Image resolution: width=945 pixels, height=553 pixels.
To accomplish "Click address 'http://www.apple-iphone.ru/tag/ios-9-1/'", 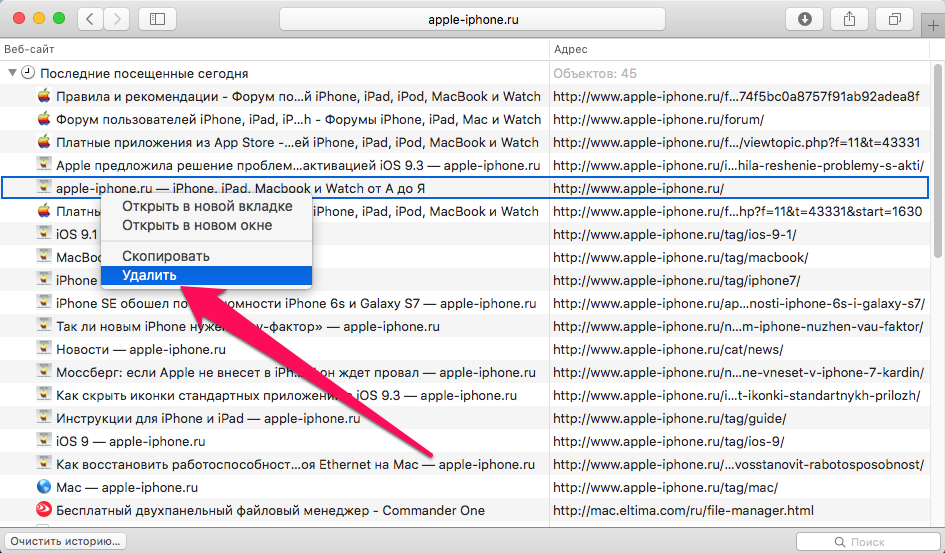I will pyautogui.click(x=674, y=234).
